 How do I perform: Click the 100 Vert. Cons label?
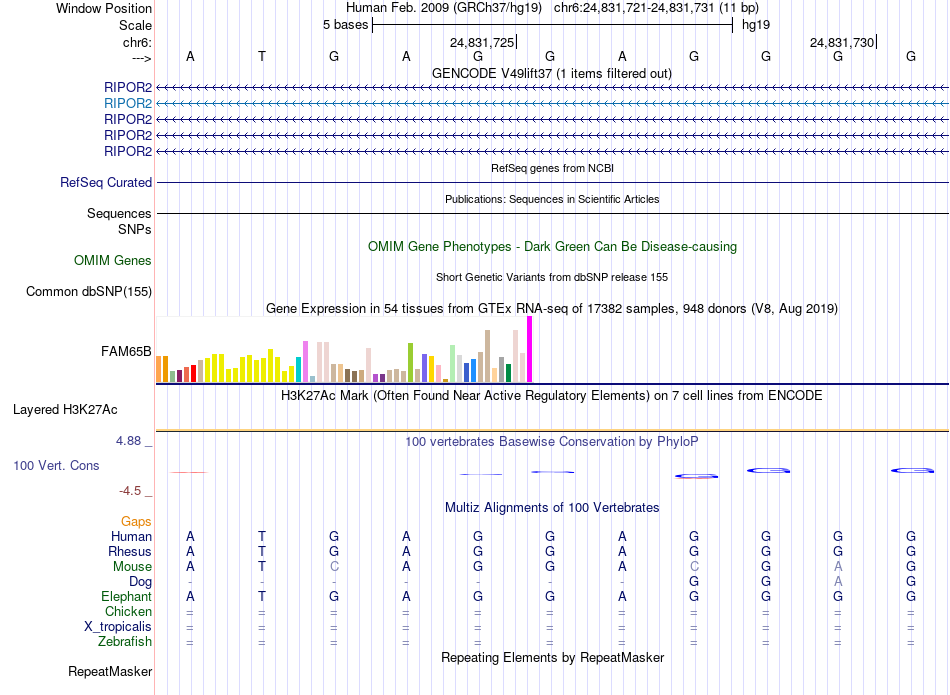click(x=56, y=465)
